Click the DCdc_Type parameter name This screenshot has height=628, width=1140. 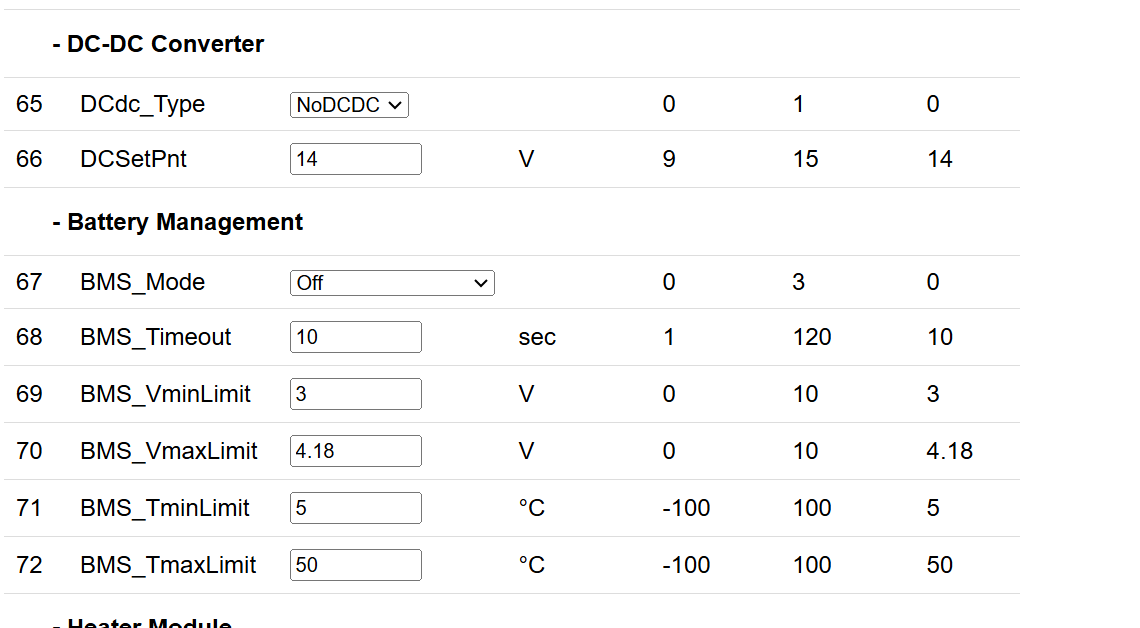tap(142, 104)
